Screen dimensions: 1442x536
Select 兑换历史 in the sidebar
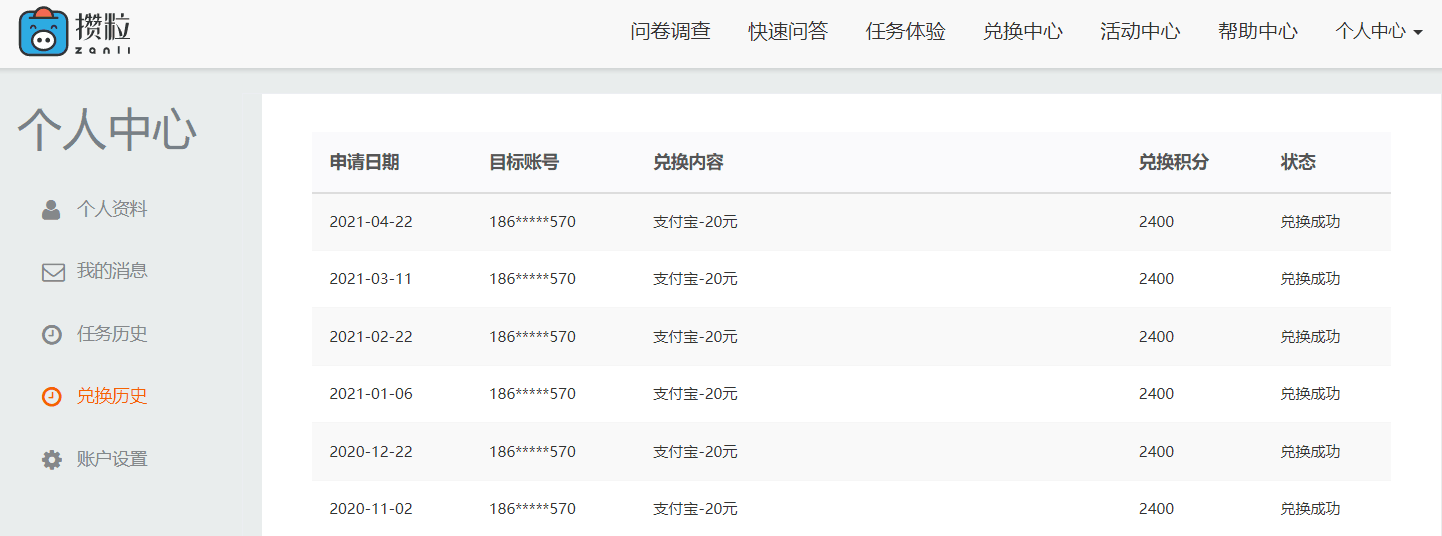[112, 396]
